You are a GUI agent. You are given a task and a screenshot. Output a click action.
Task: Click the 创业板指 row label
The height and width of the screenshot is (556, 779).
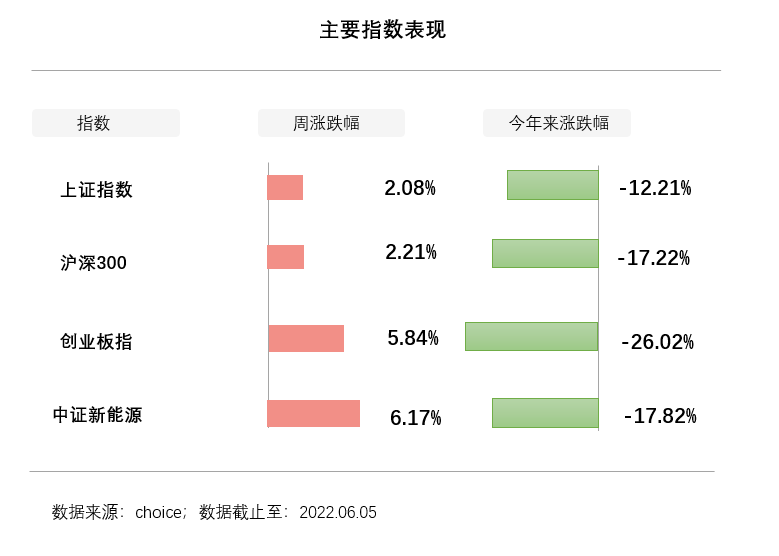(96, 341)
